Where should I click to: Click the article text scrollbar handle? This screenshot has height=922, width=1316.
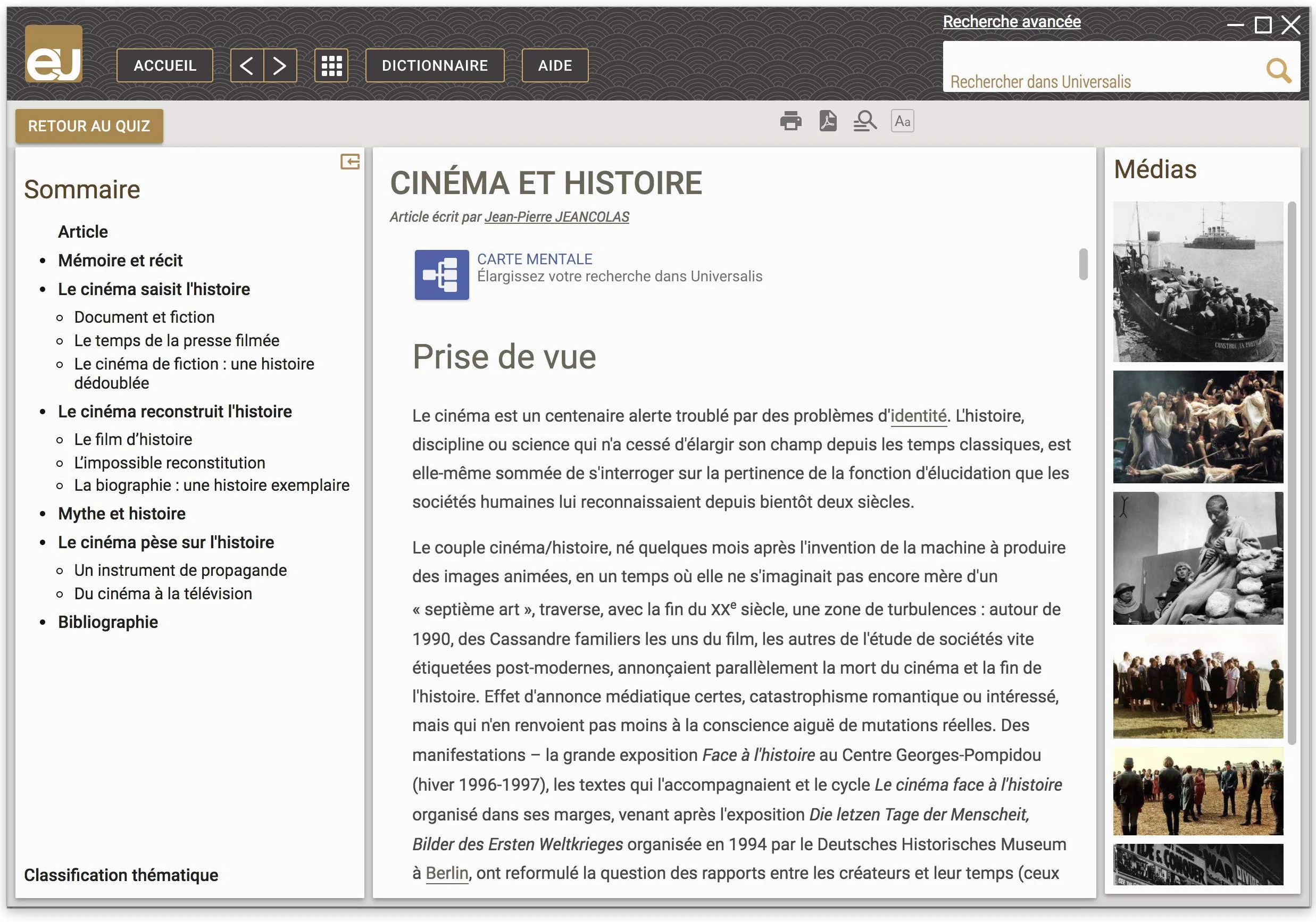coord(1082,264)
